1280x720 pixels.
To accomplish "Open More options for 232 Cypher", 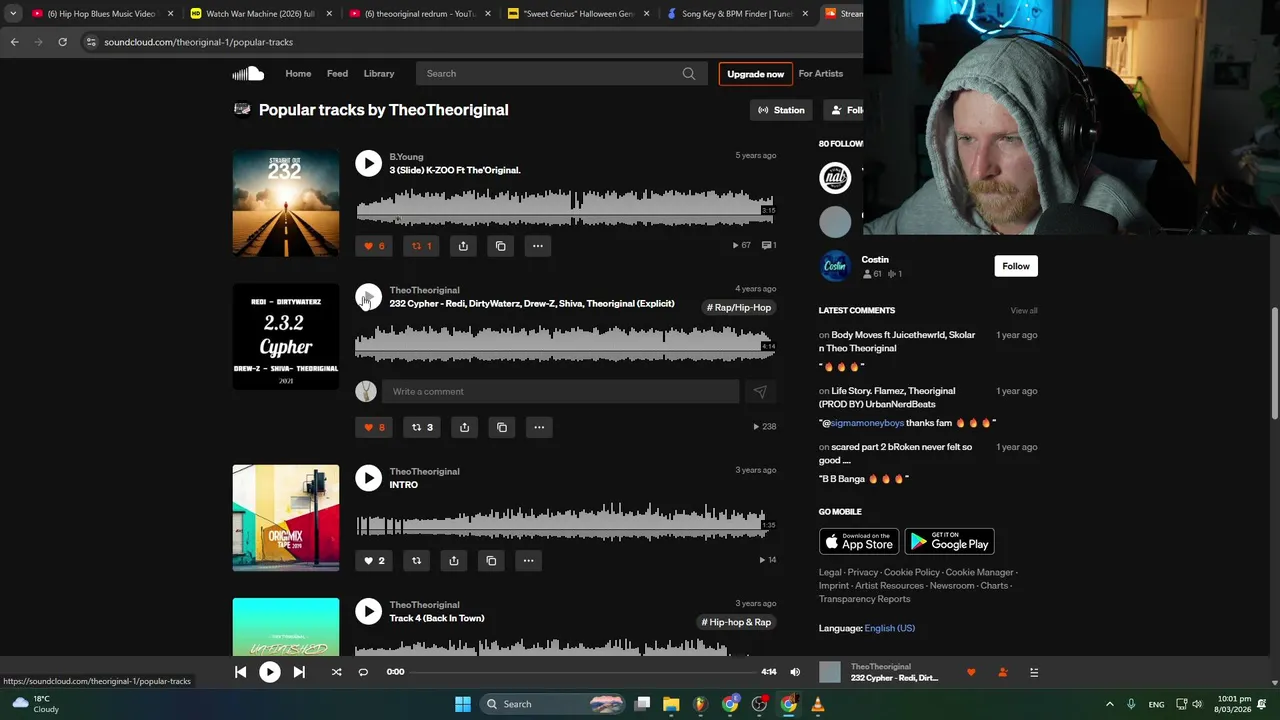I will [x=539, y=427].
